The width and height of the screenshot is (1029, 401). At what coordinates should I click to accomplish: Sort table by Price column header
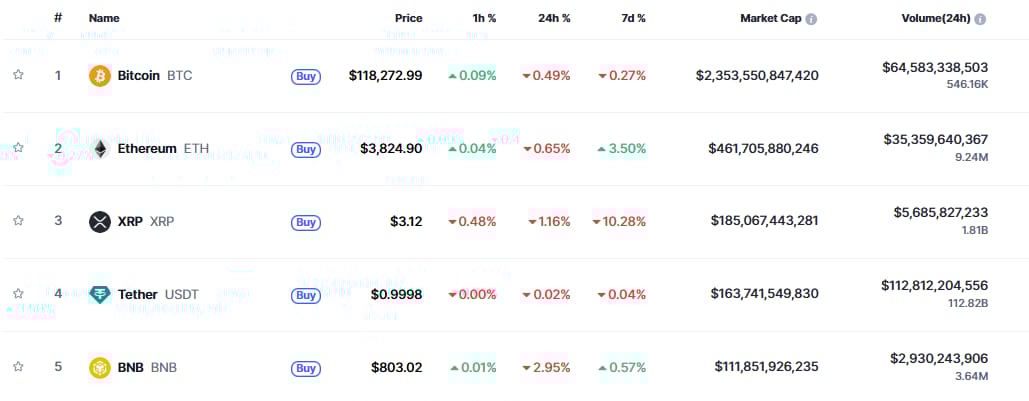408,18
